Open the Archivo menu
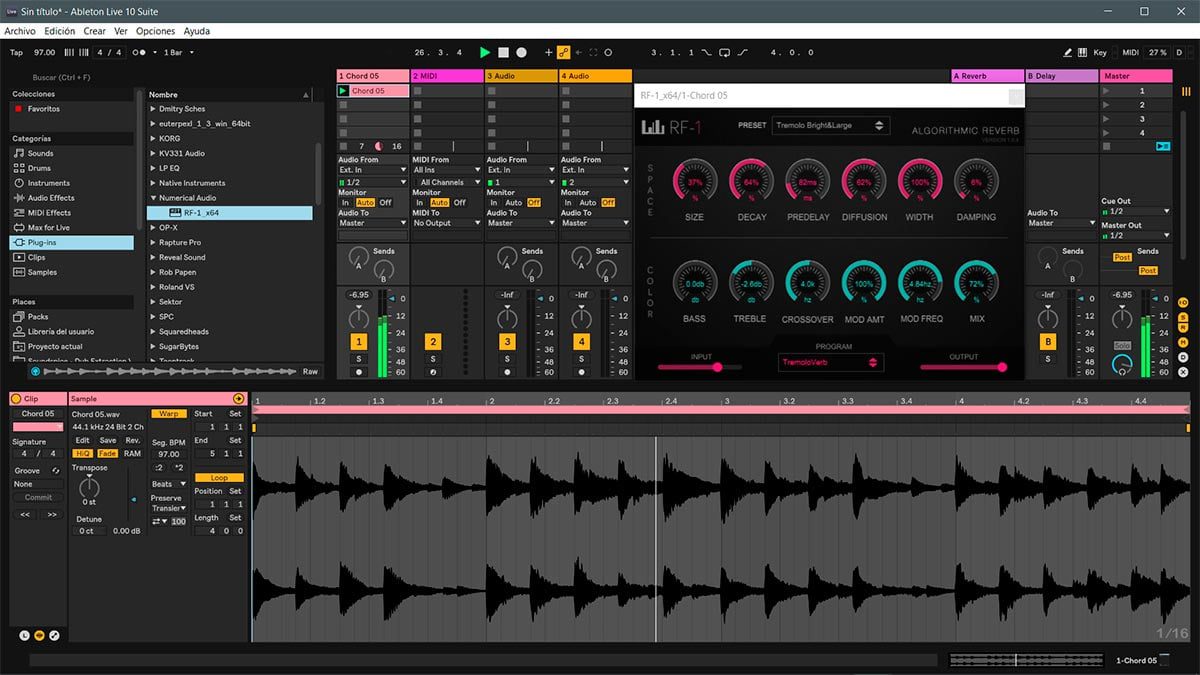 pyautogui.click(x=20, y=31)
